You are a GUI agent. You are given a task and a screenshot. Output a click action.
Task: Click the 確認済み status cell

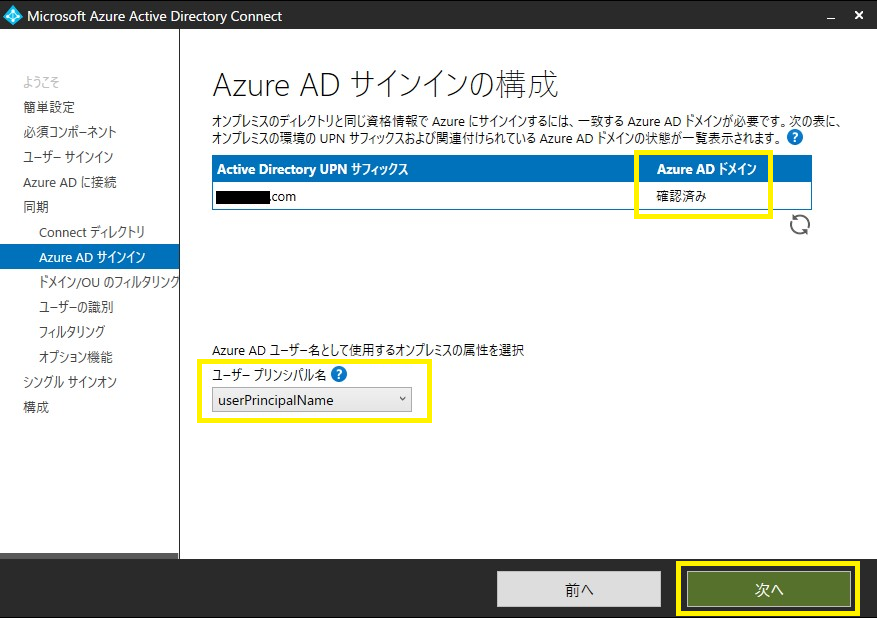pyautogui.click(x=681, y=196)
